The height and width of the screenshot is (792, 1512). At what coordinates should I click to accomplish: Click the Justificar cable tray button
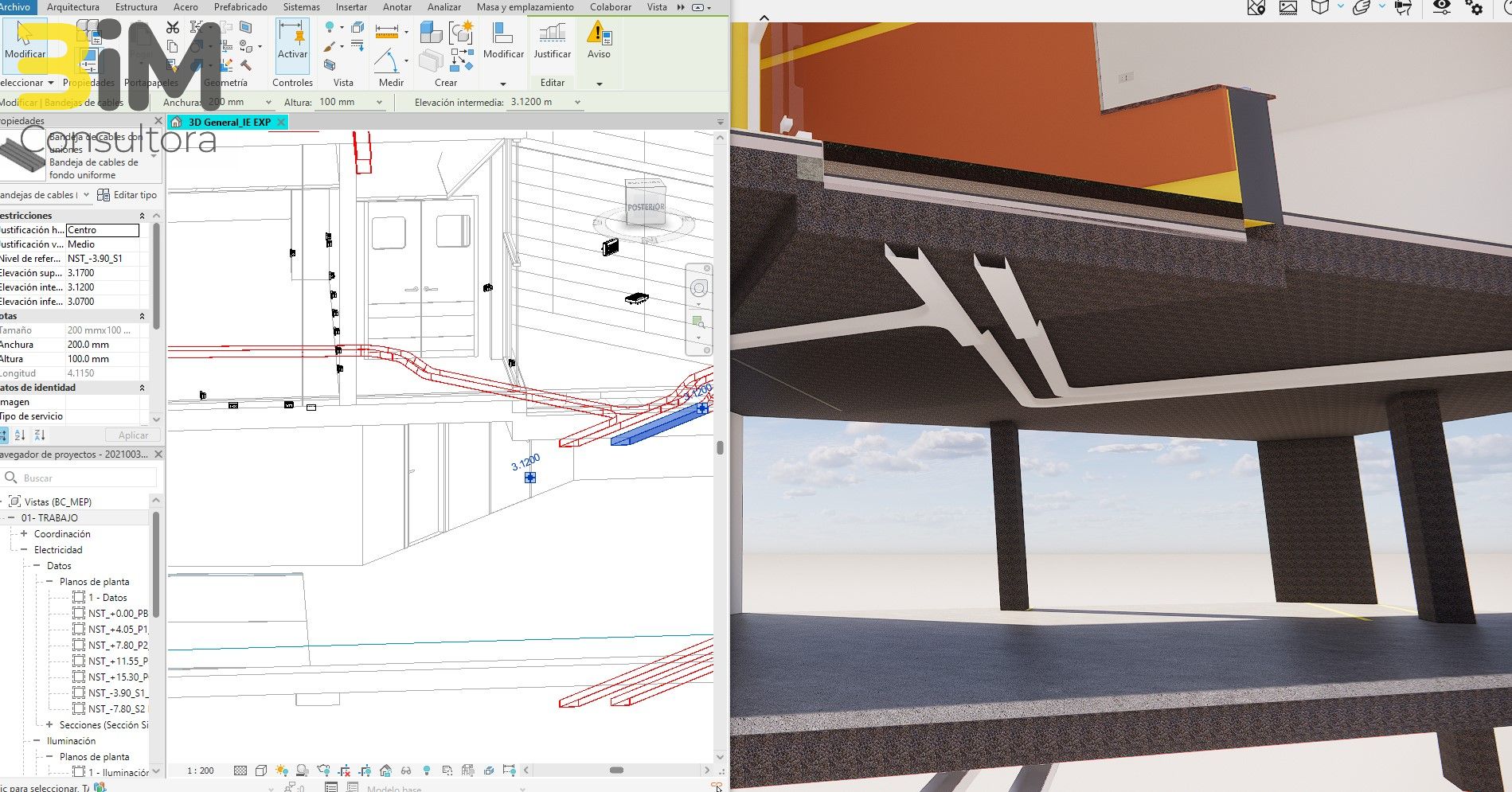(x=552, y=41)
